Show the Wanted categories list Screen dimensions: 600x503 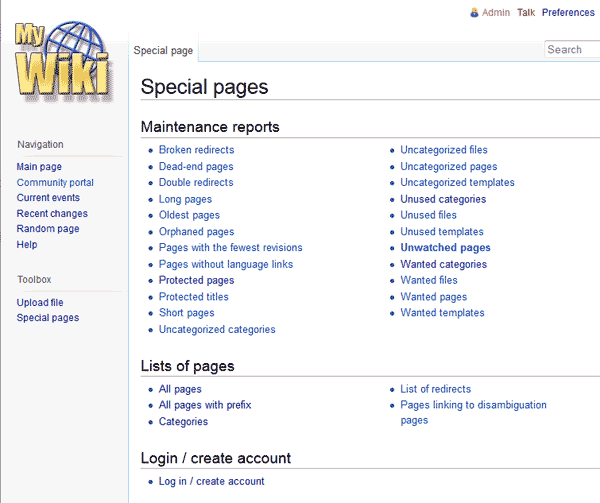tap(443, 265)
